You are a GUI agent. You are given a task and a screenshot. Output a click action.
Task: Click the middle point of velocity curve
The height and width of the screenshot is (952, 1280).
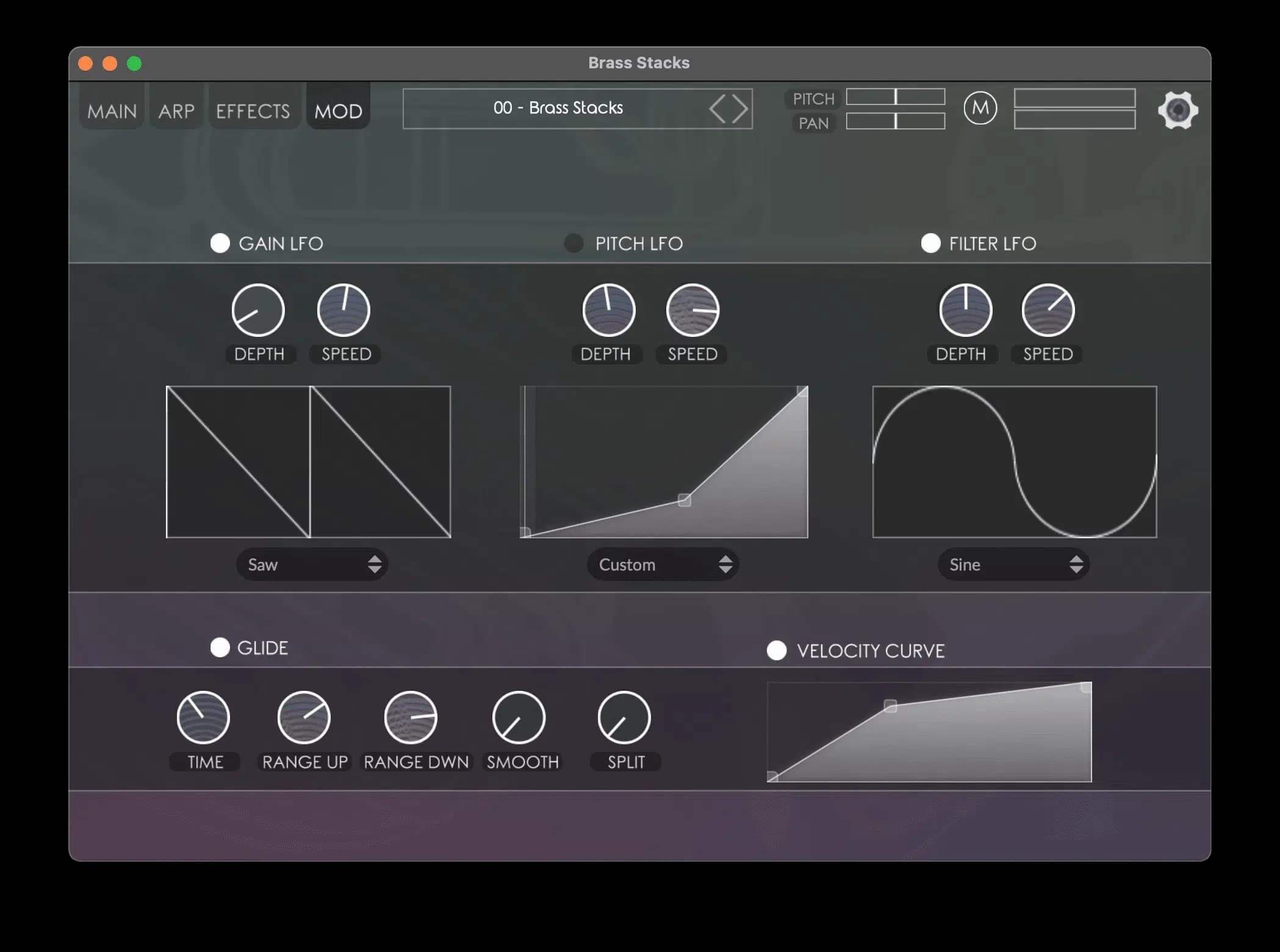point(890,706)
